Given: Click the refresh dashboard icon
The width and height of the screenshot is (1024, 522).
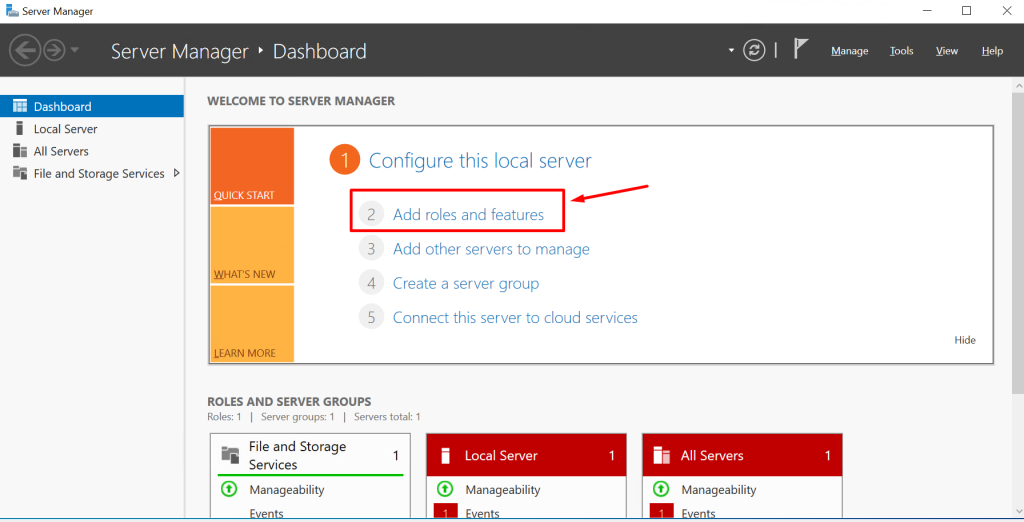Looking at the screenshot, I should pos(754,50).
